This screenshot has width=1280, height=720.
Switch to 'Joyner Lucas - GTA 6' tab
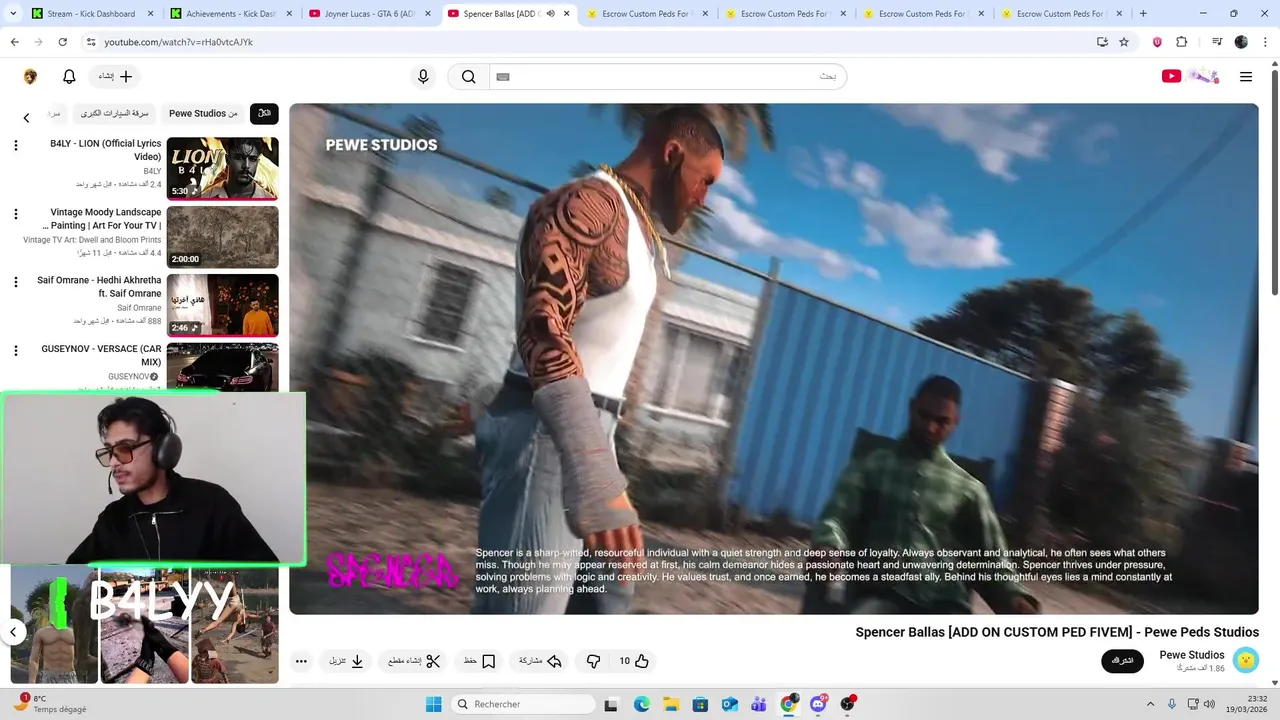point(368,14)
